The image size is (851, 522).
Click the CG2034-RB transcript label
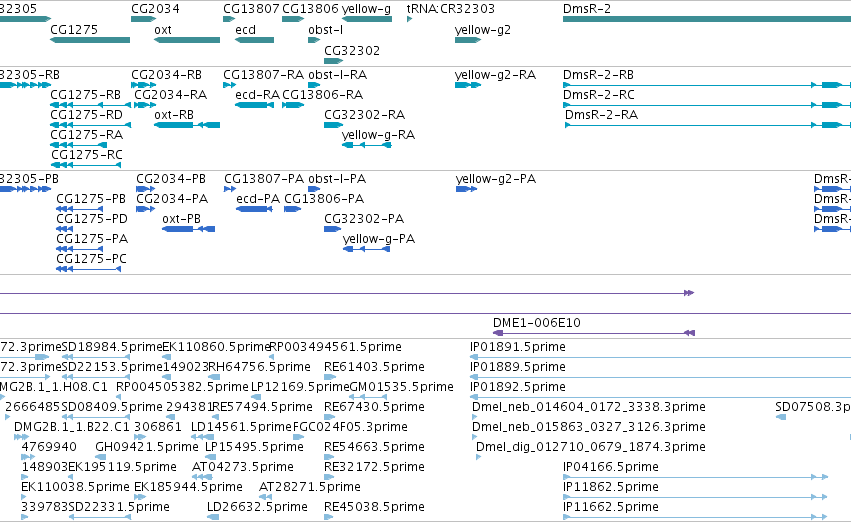click(x=166, y=74)
